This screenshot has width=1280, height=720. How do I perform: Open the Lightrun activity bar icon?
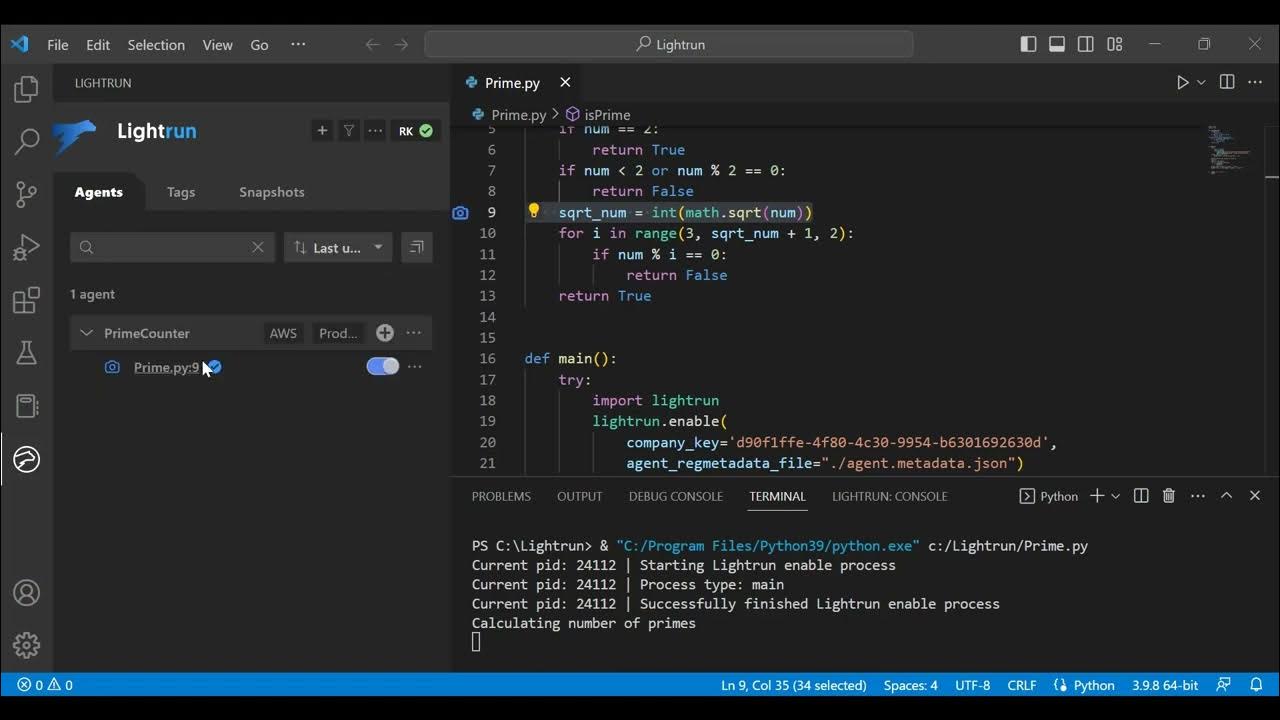pos(26,459)
